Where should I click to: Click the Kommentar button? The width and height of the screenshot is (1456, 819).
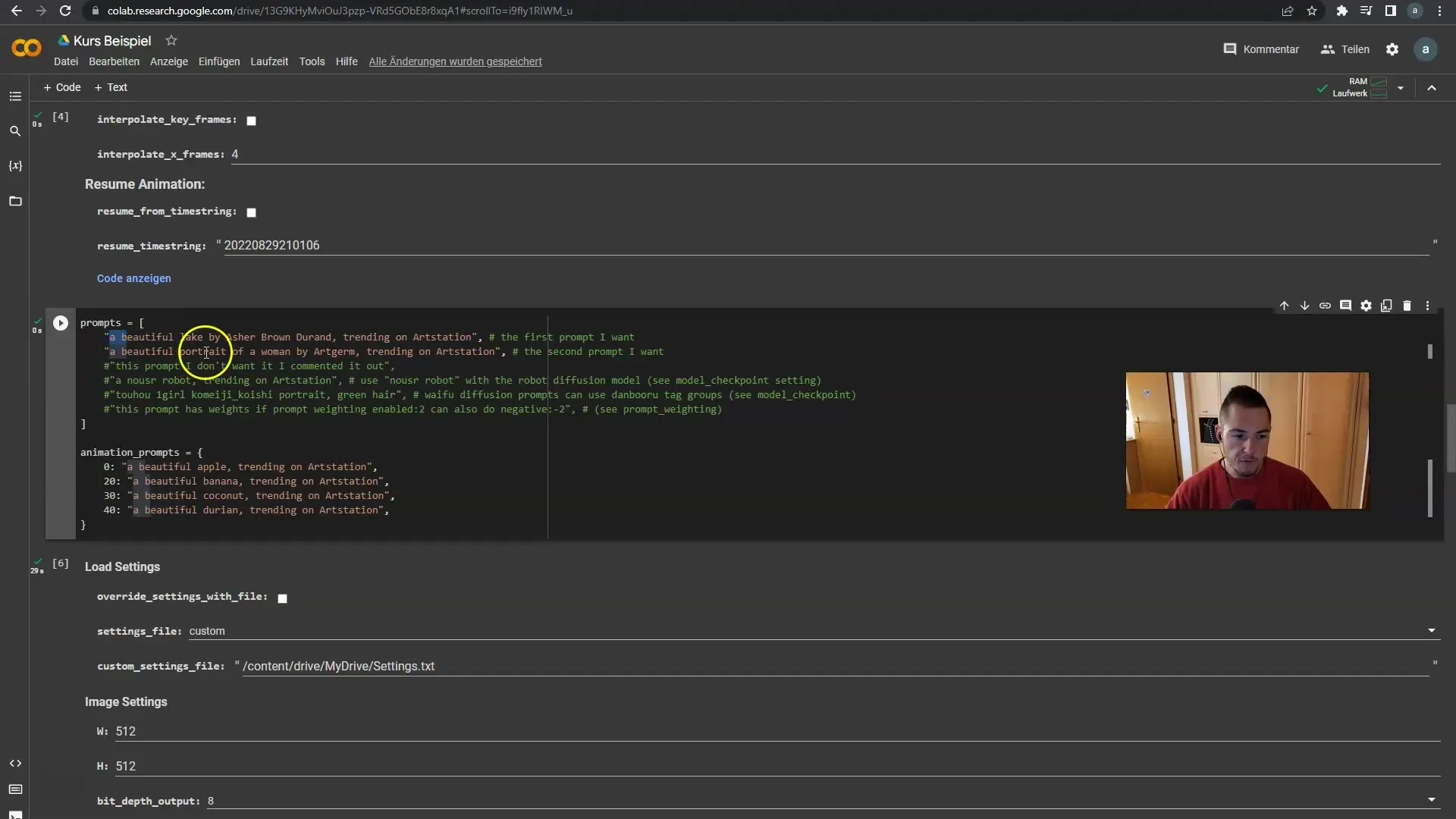[x=1261, y=49]
